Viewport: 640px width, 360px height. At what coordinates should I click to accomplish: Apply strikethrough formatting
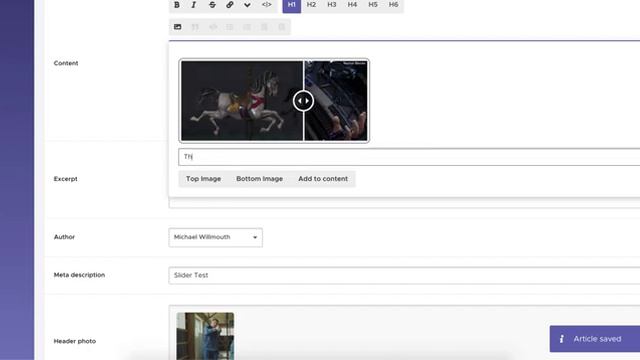tap(212, 5)
